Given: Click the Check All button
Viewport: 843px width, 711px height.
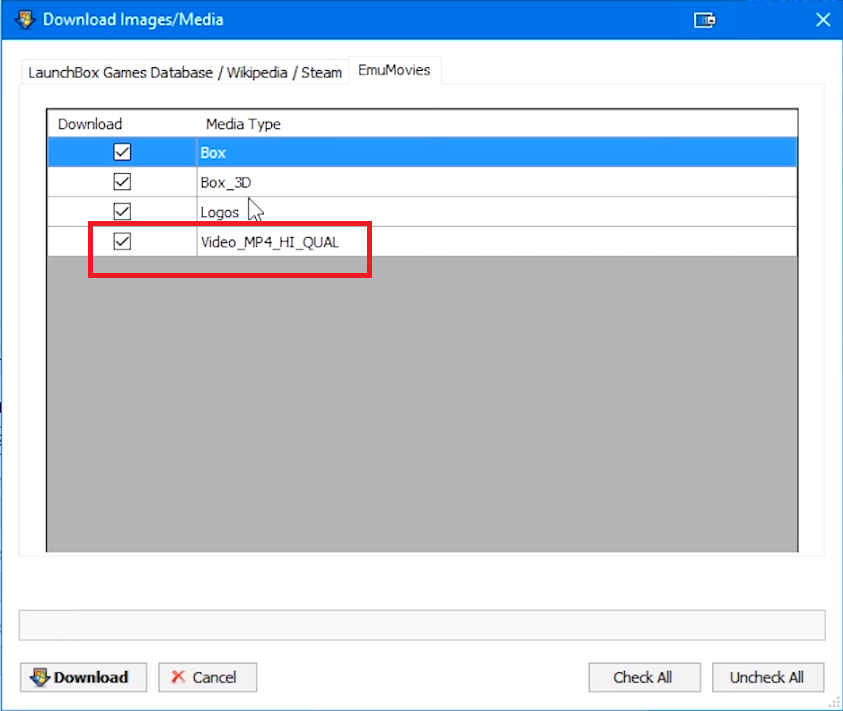Looking at the screenshot, I should pyautogui.click(x=643, y=677).
